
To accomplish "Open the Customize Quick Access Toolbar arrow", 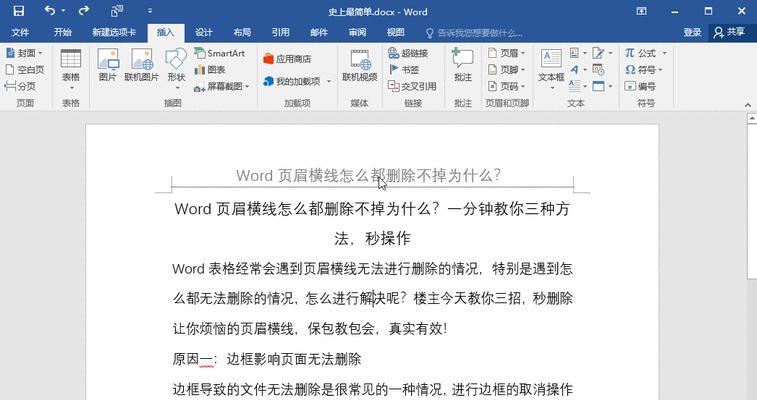I will click(150, 11).
